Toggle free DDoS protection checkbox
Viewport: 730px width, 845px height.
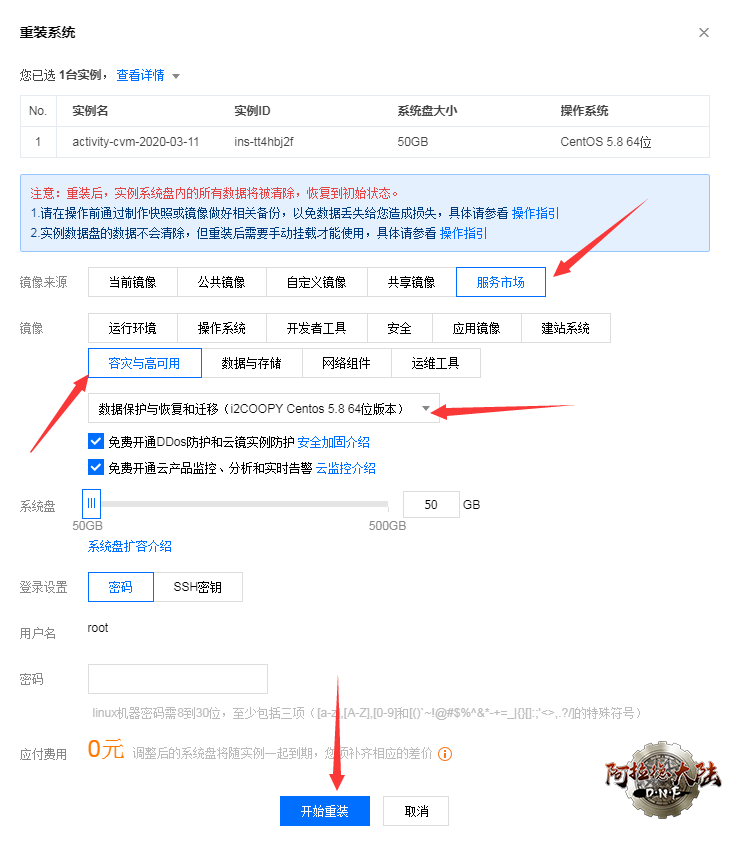pyautogui.click(x=96, y=441)
